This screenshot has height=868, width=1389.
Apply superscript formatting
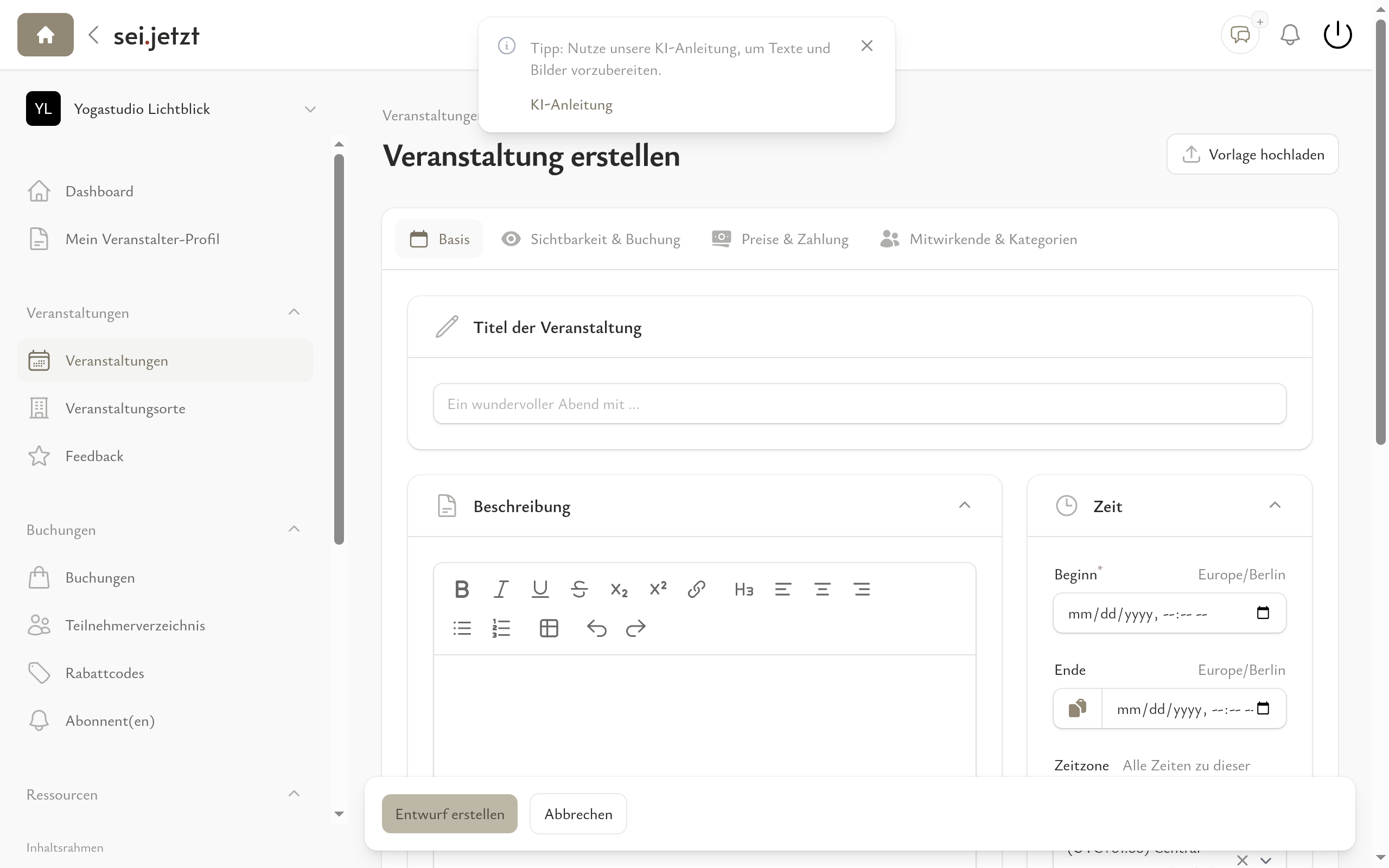point(658,589)
